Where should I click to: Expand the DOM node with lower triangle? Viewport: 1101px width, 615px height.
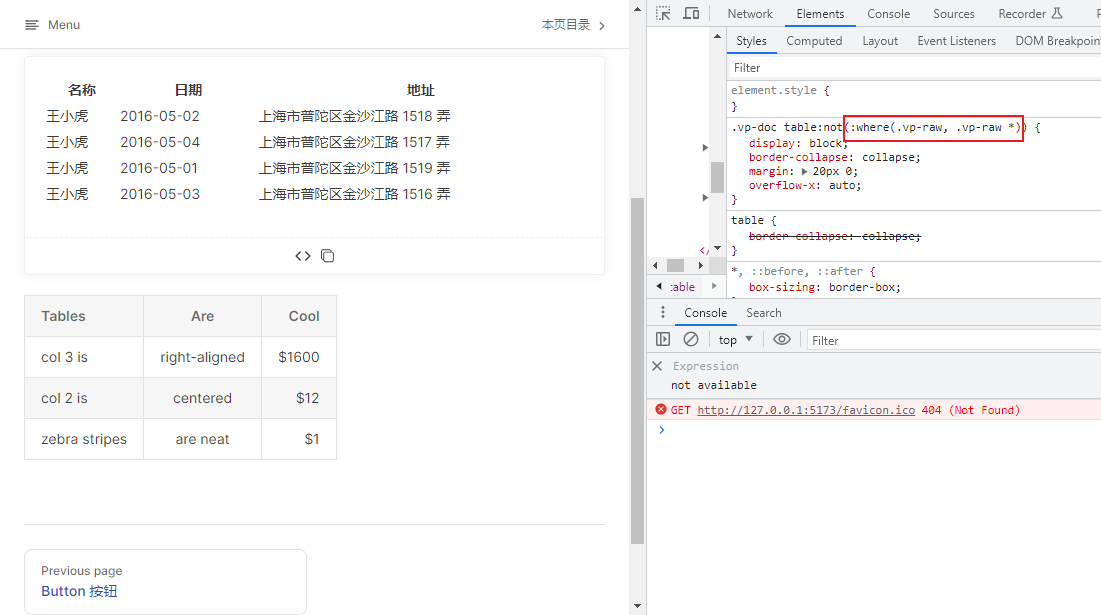[x=705, y=198]
